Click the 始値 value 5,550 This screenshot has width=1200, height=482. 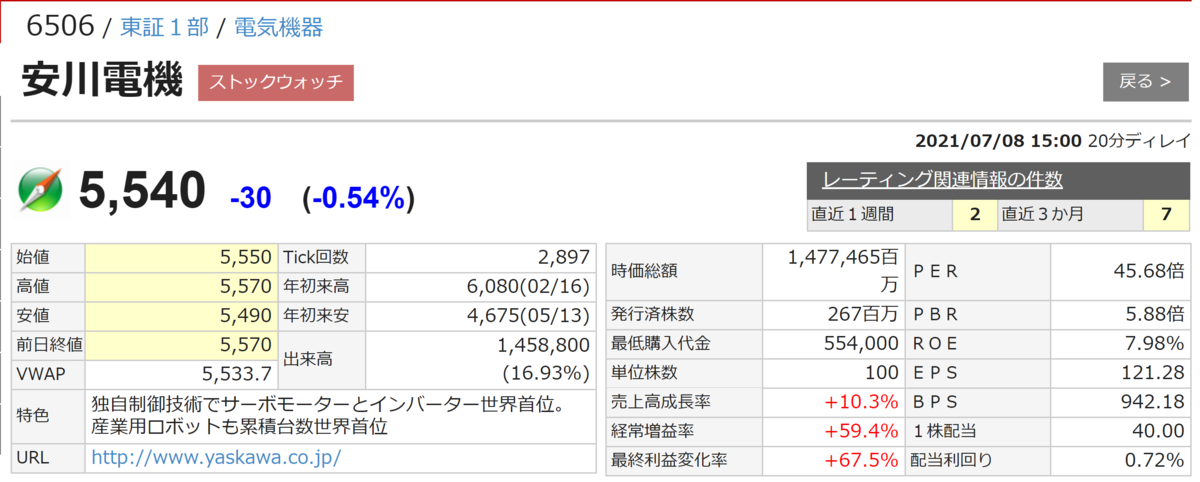pos(245,257)
